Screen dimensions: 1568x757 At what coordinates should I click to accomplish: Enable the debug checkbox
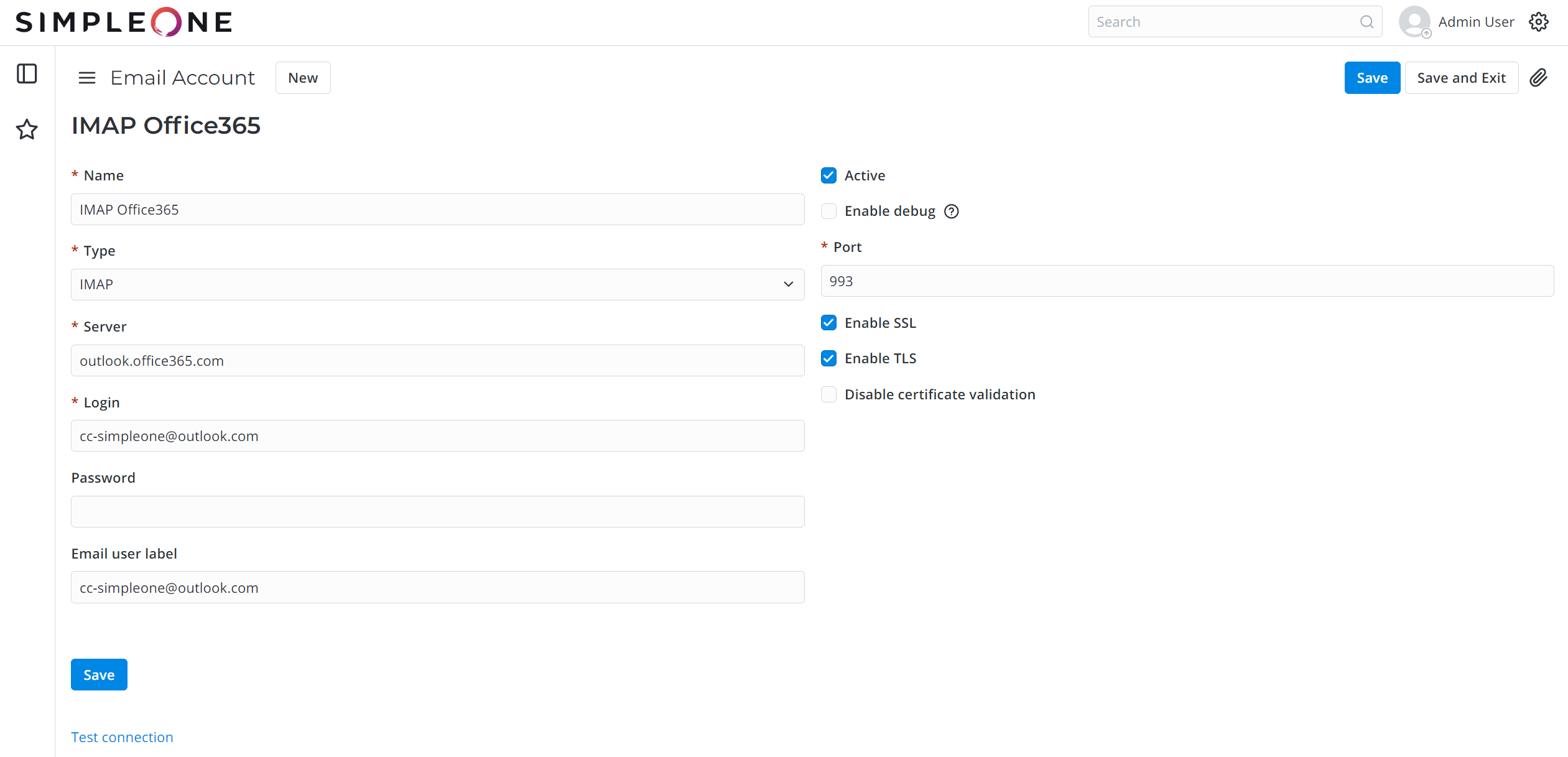tap(828, 211)
